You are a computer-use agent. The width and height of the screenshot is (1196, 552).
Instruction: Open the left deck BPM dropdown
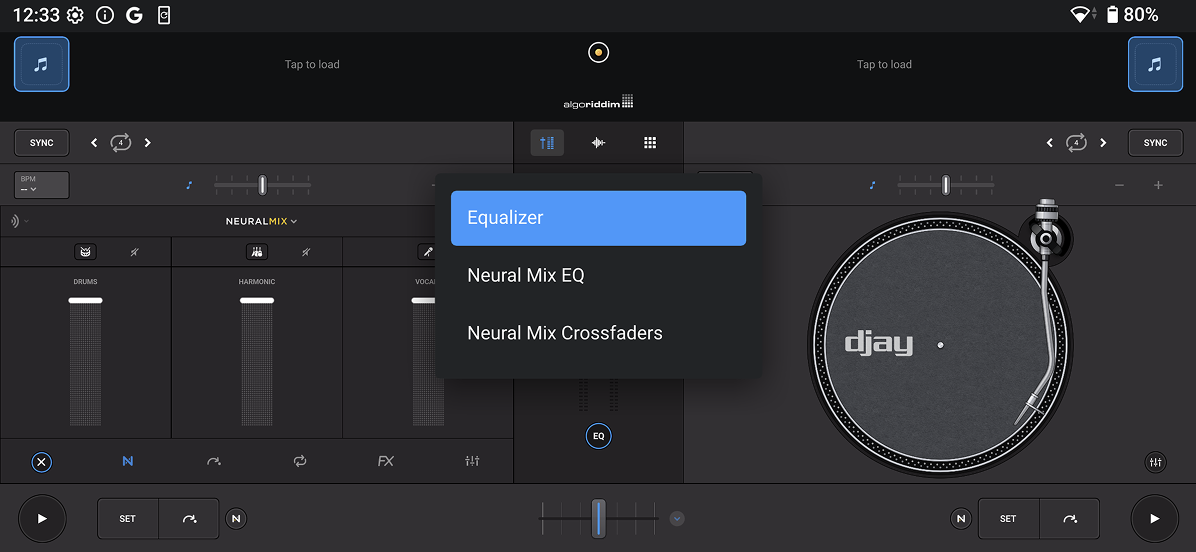pos(42,185)
